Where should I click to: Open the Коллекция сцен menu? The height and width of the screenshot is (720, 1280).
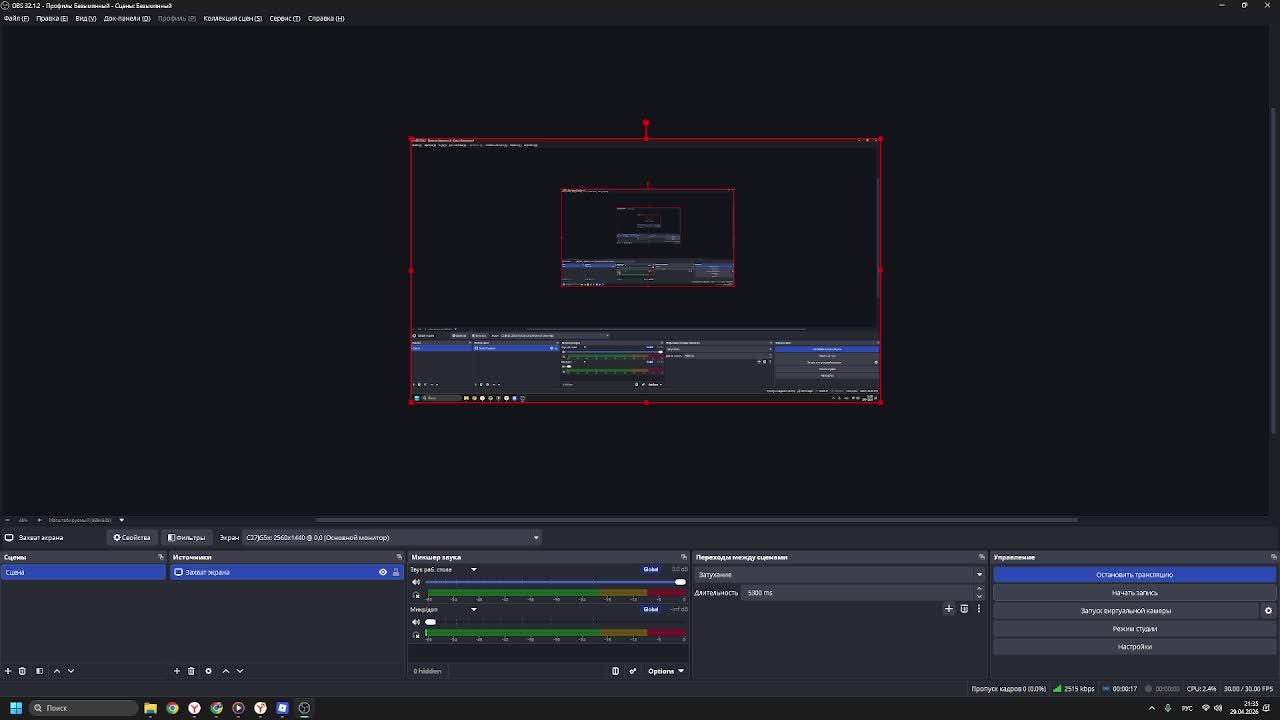[x=232, y=18]
